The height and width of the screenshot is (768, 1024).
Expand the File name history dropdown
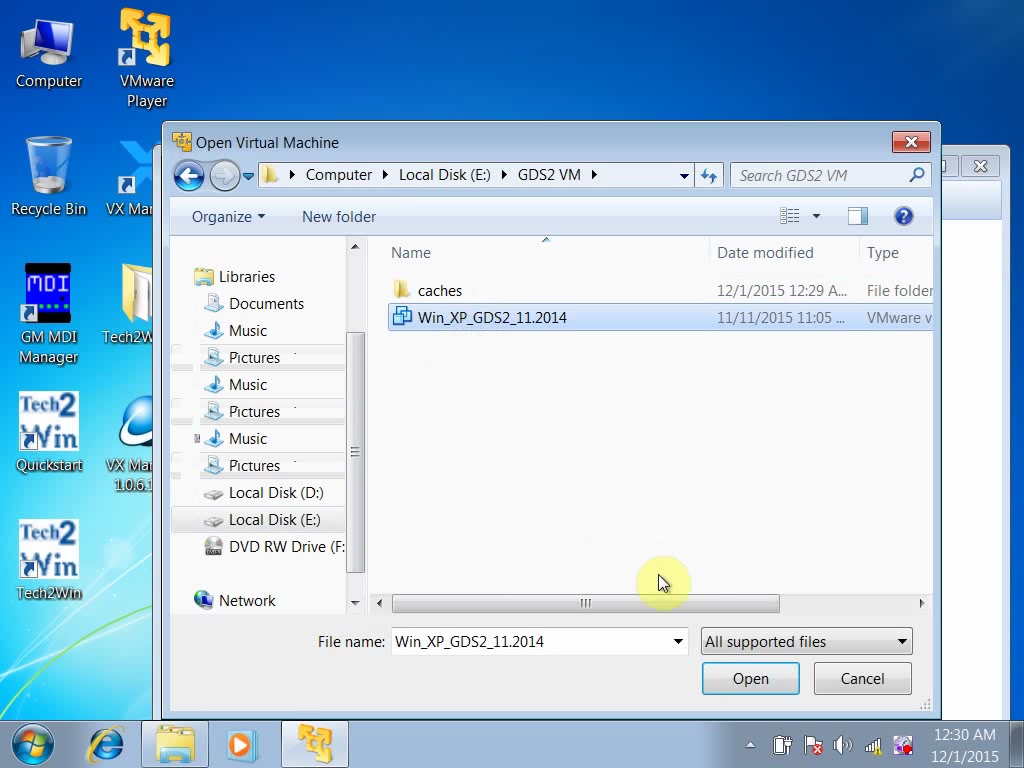[678, 641]
